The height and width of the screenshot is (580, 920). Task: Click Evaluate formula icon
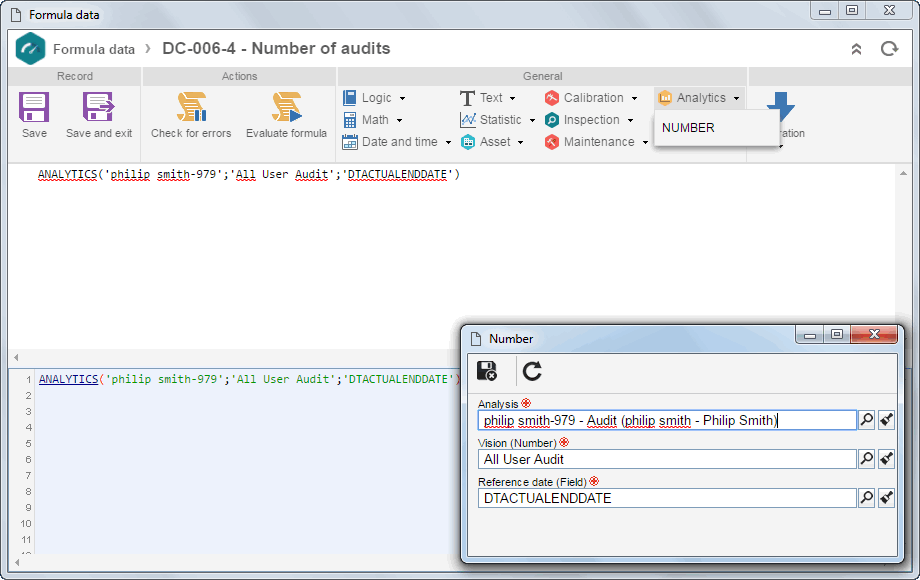point(286,107)
